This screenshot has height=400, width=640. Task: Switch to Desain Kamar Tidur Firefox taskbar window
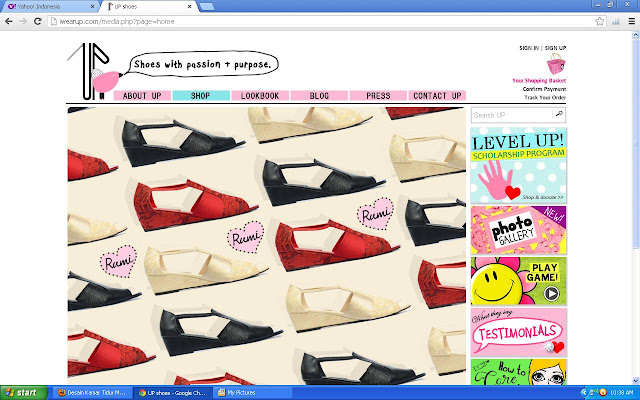(92, 393)
